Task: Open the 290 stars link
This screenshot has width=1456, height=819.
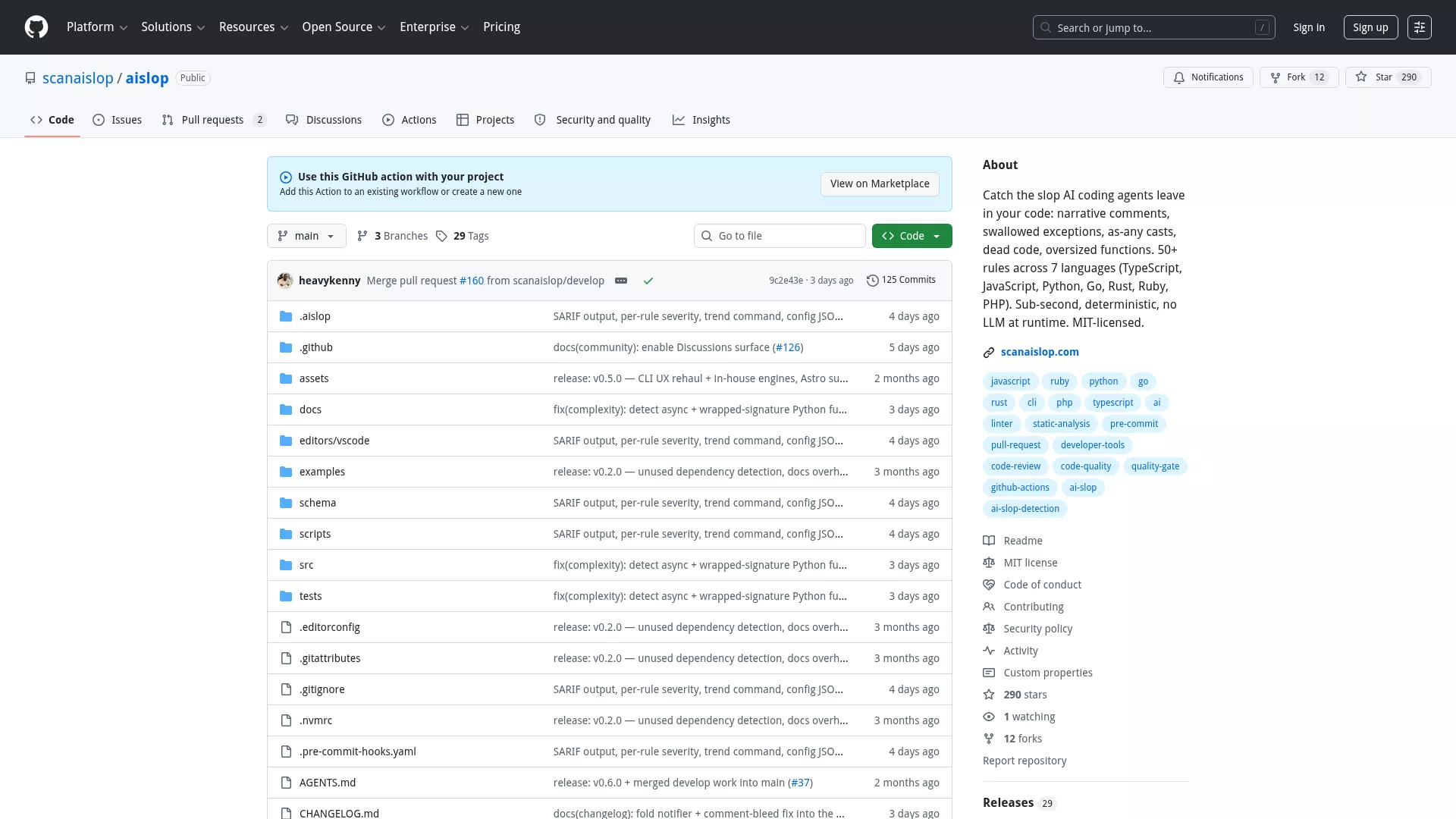Action: 1025,695
